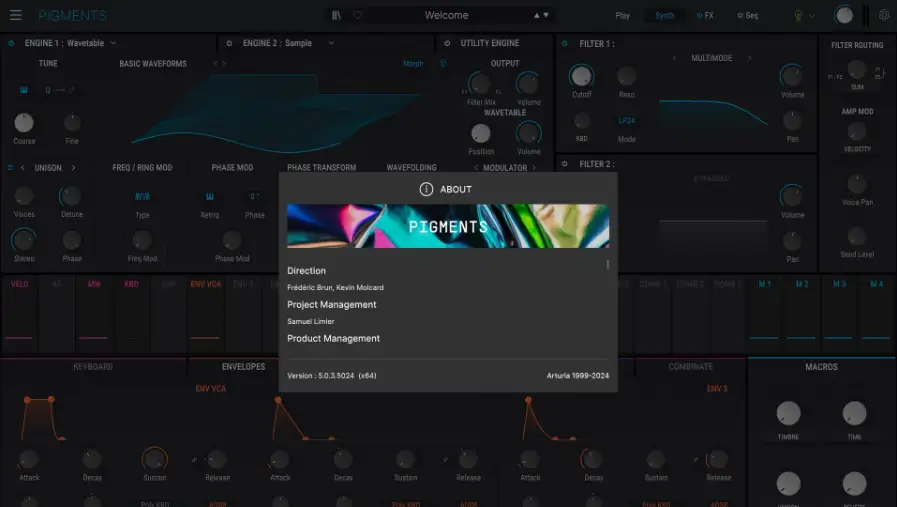Select next preset with down arrow
Viewport: 897px width, 507px height.
pyautogui.click(x=546, y=15)
